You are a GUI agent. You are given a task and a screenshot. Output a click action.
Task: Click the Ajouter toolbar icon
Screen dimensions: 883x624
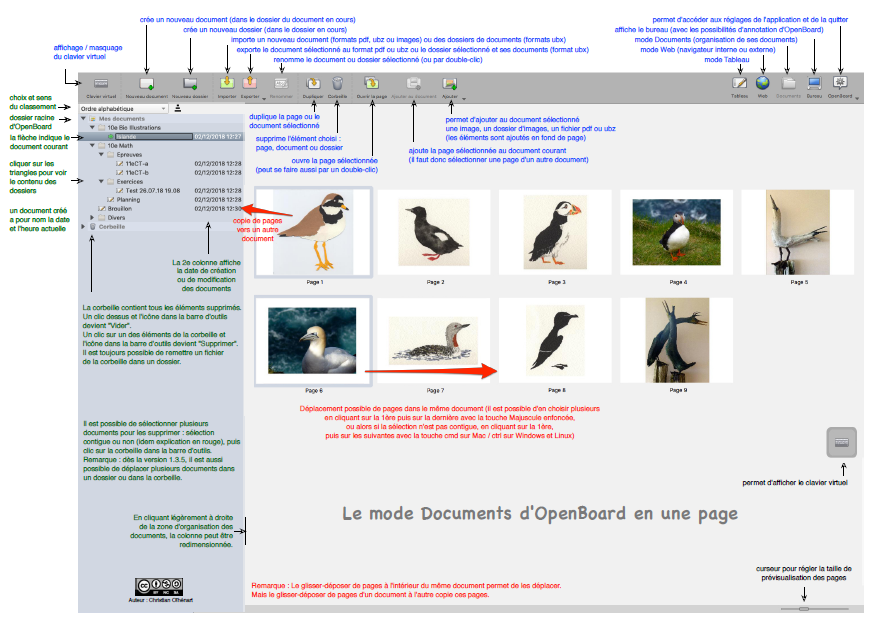(450, 84)
